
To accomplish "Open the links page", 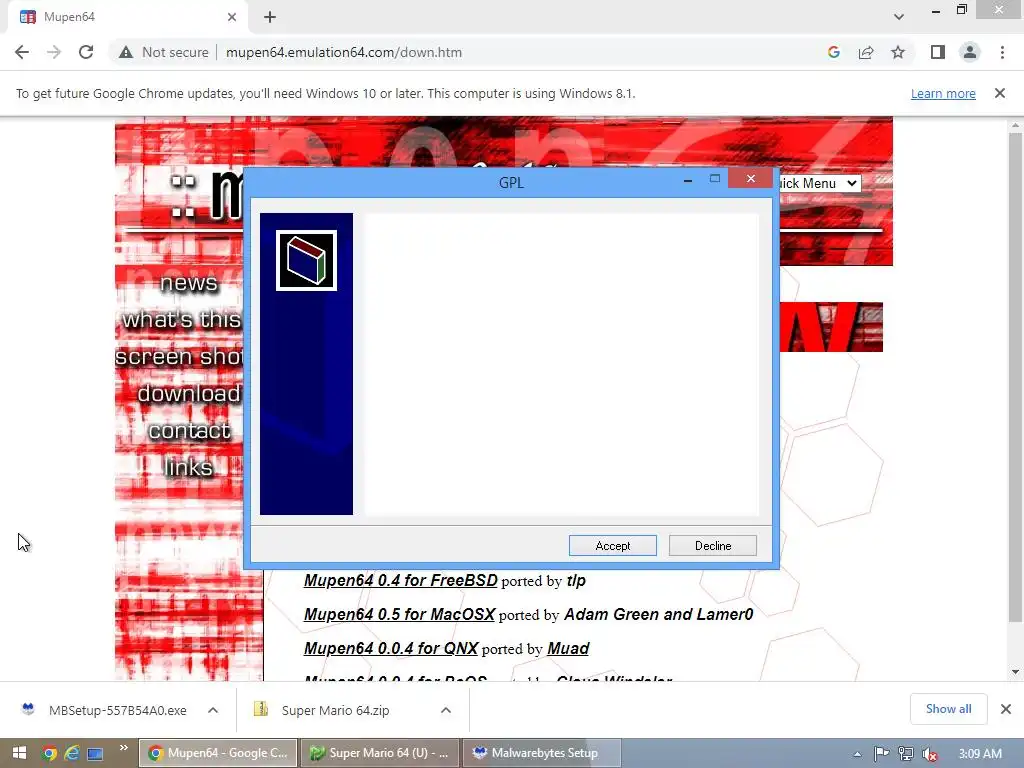I will click(x=189, y=468).
